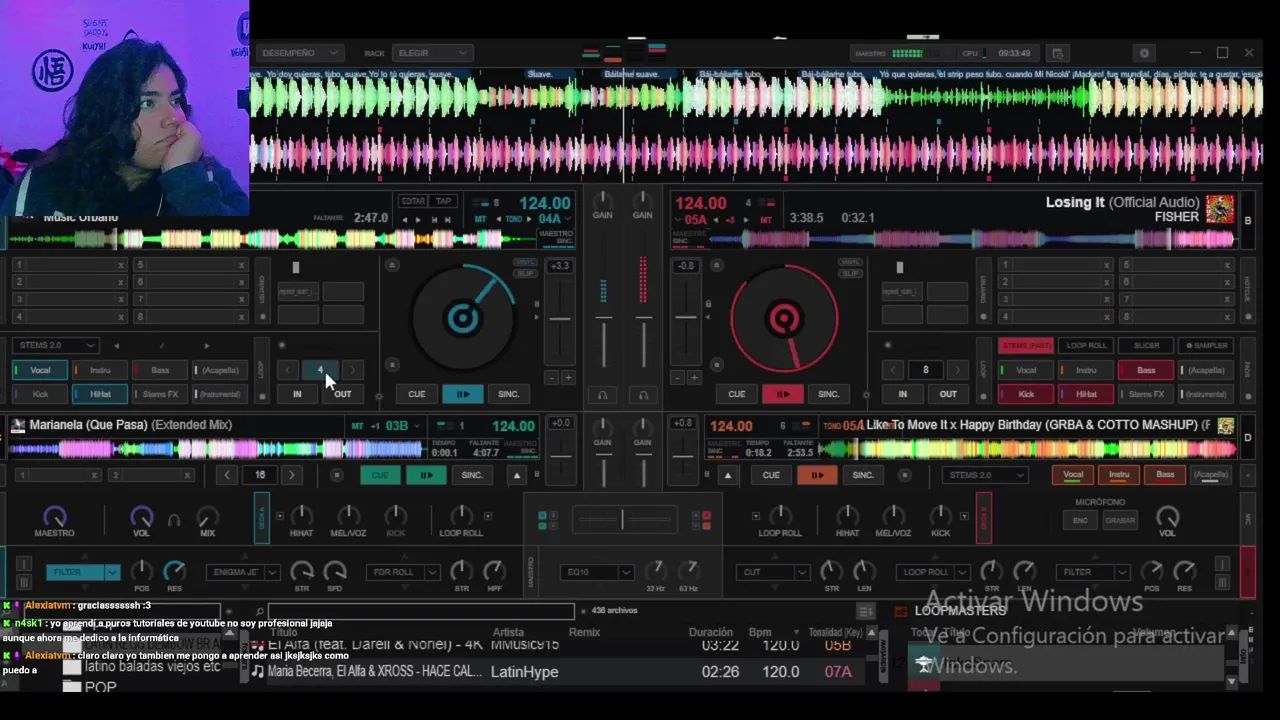
Task: Click CUE on the blue deck
Action: [416, 394]
